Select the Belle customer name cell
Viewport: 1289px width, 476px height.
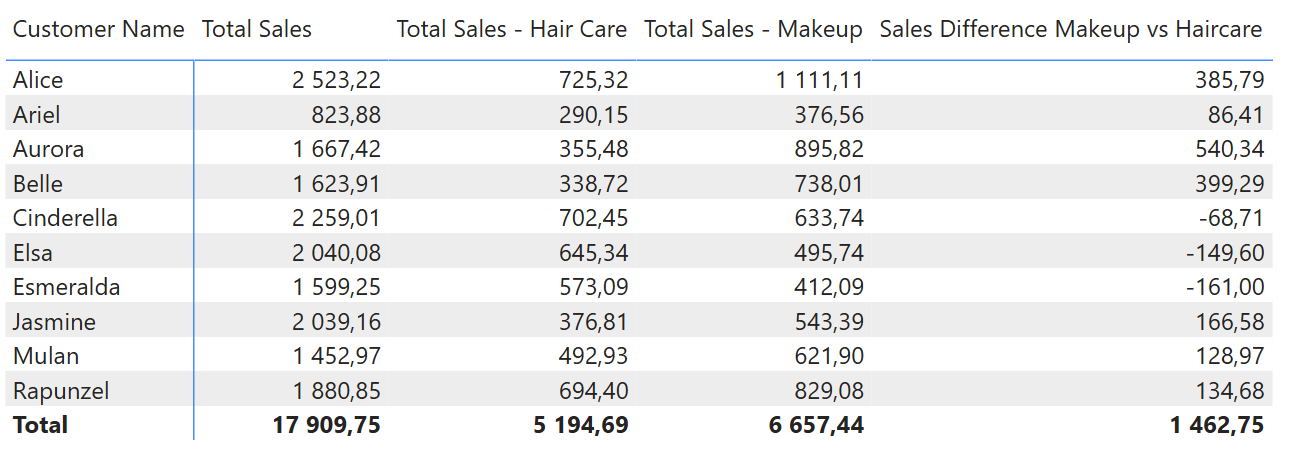coord(38,184)
